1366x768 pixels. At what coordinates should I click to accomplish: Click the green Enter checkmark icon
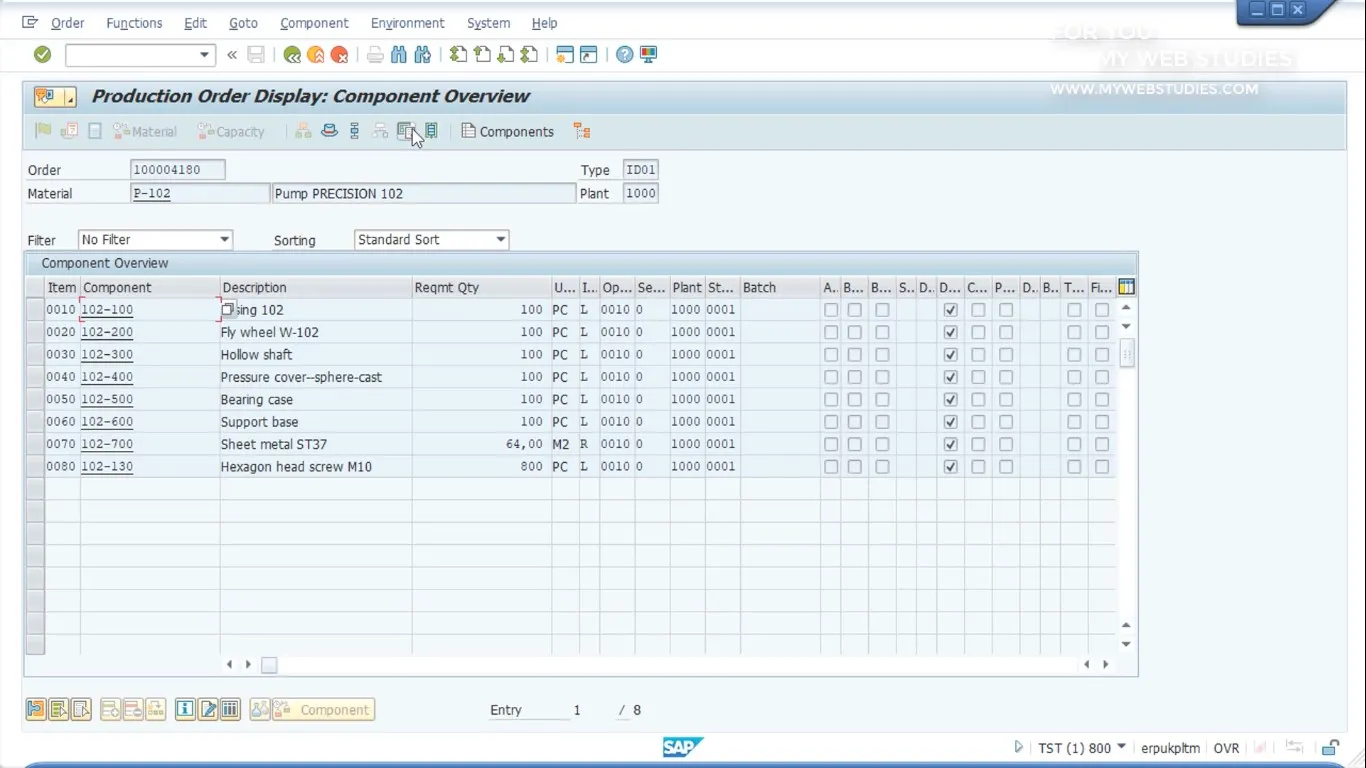click(x=42, y=55)
